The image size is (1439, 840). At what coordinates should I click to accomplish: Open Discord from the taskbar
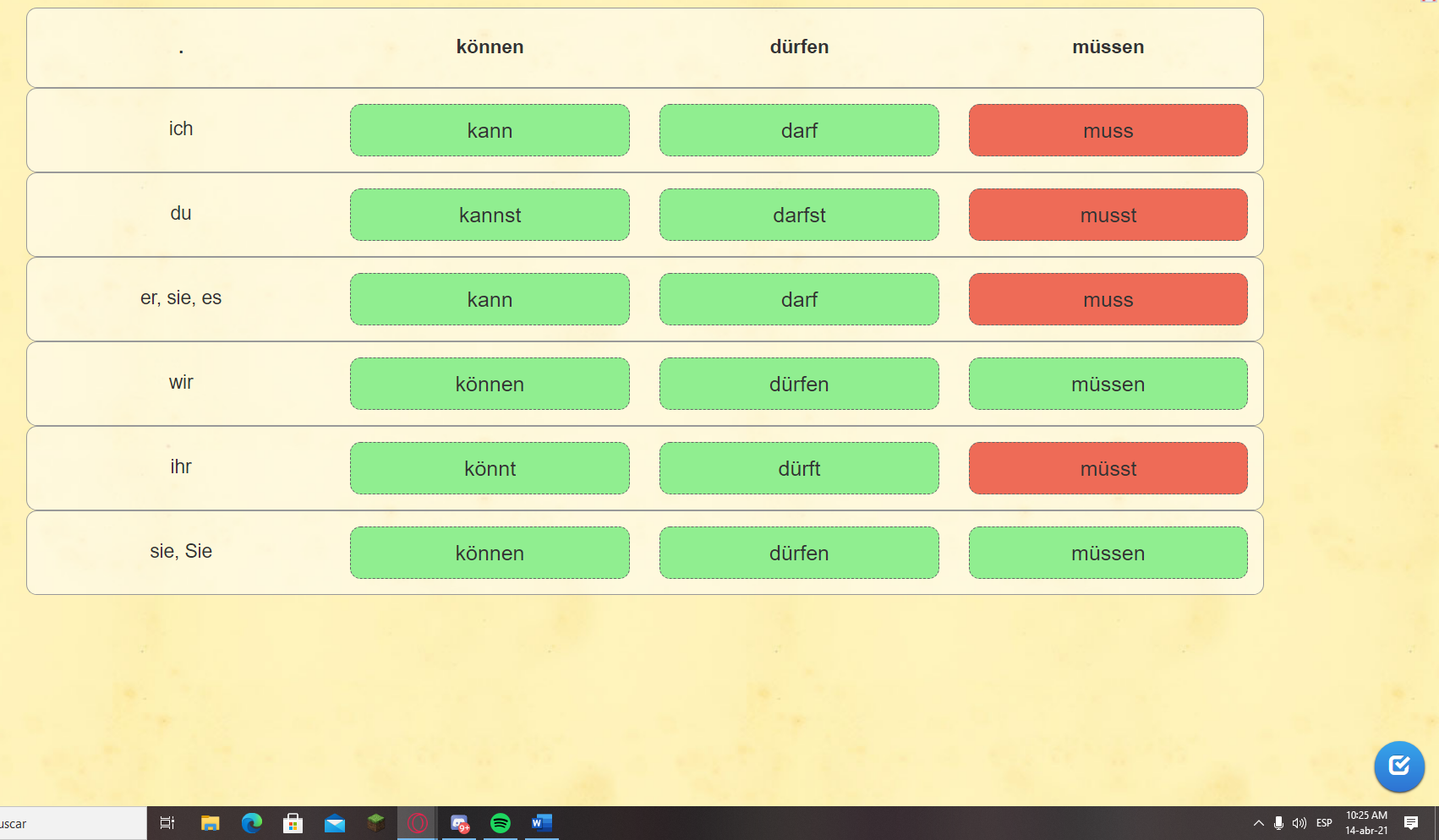pyautogui.click(x=459, y=823)
